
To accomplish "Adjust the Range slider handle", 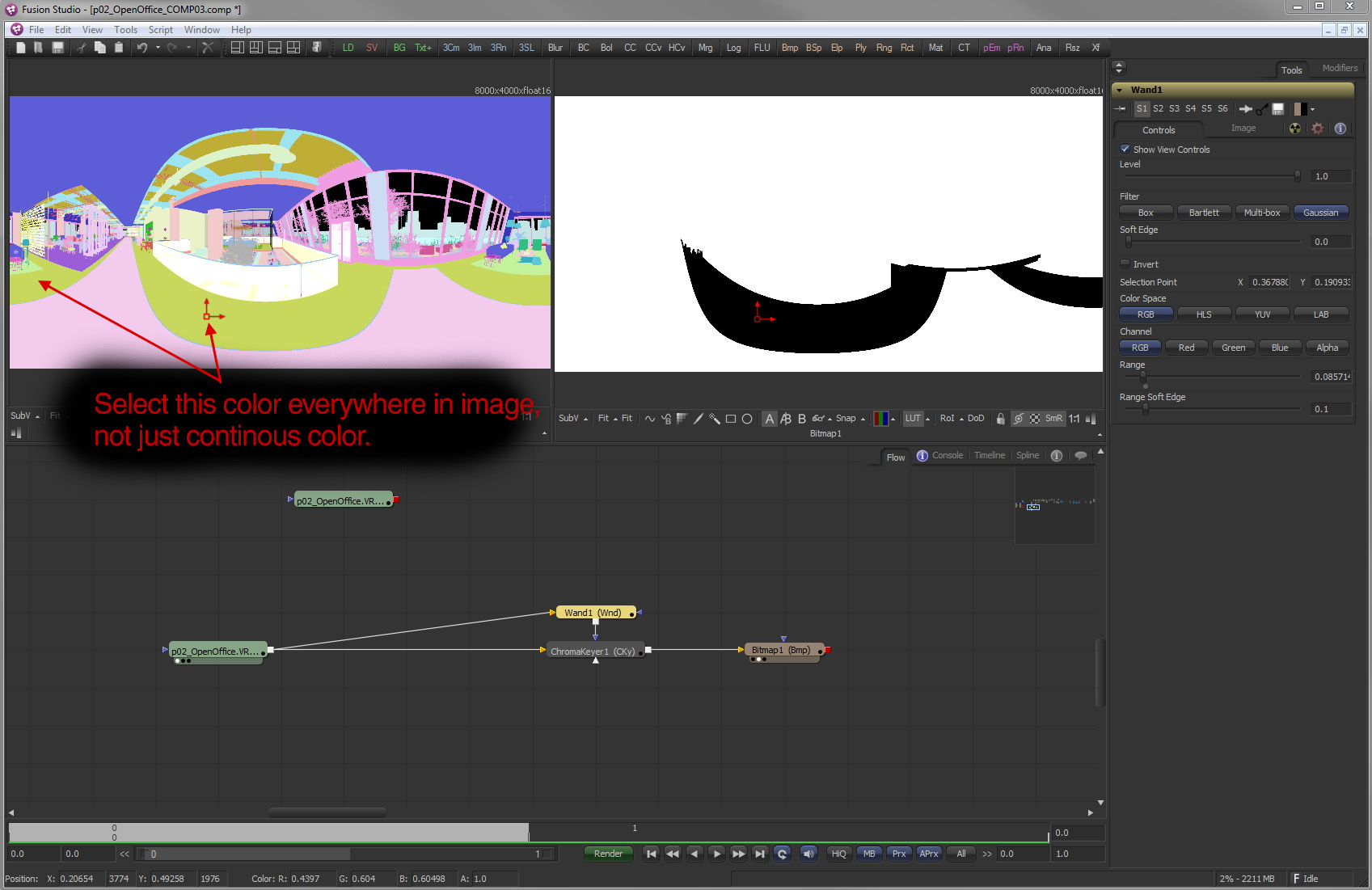I will click(1142, 377).
